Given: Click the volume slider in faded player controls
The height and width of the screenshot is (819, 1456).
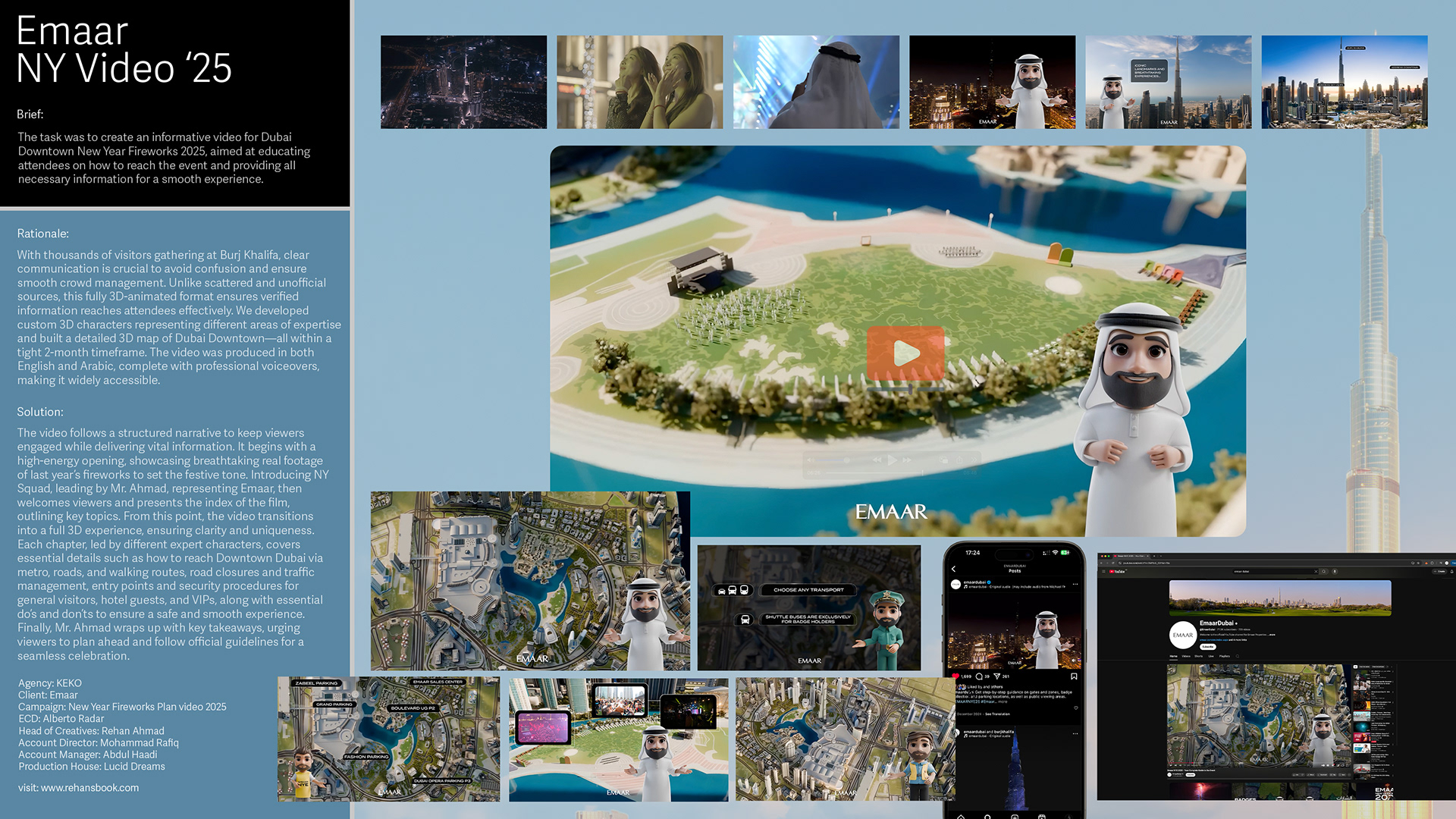Looking at the screenshot, I should point(832,460).
